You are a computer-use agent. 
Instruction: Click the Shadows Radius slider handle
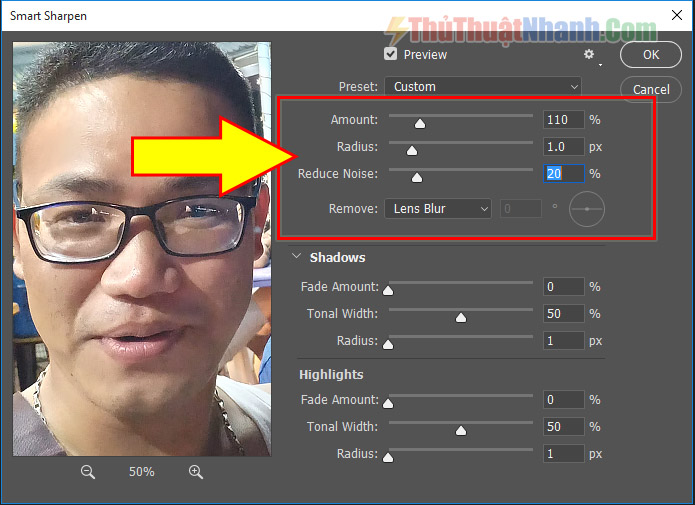[x=388, y=344]
